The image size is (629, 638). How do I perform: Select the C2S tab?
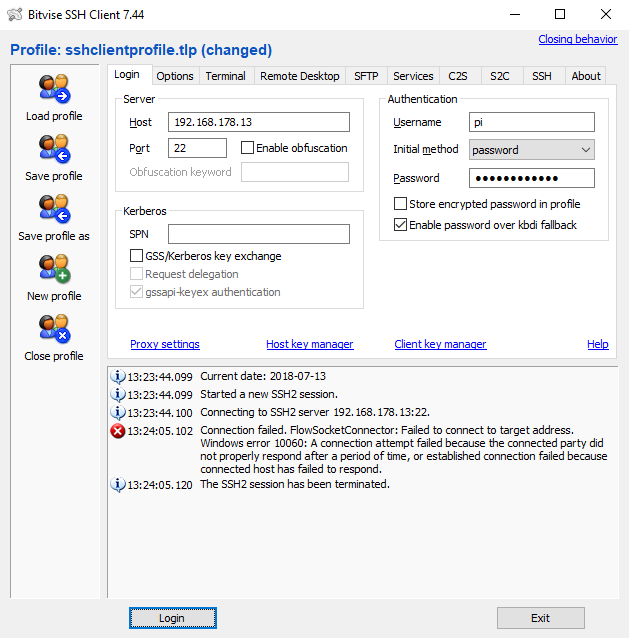tap(458, 76)
